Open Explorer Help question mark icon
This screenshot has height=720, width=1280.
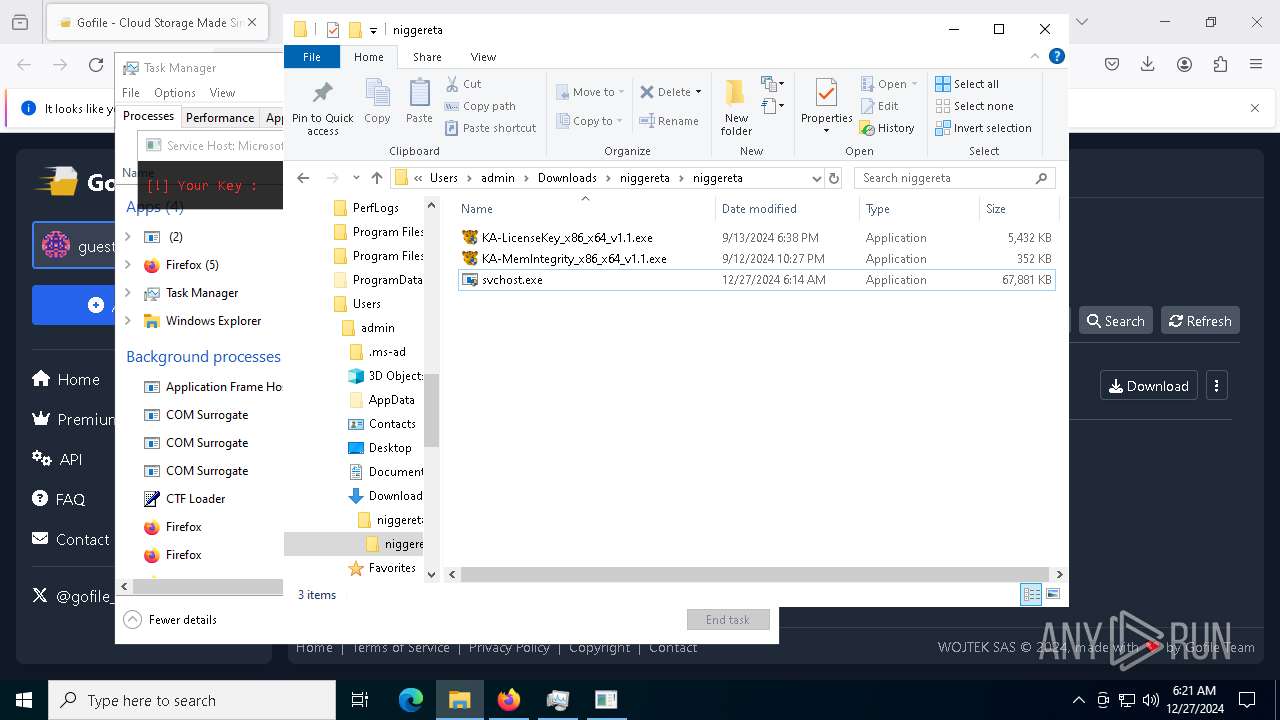coord(1056,57)
